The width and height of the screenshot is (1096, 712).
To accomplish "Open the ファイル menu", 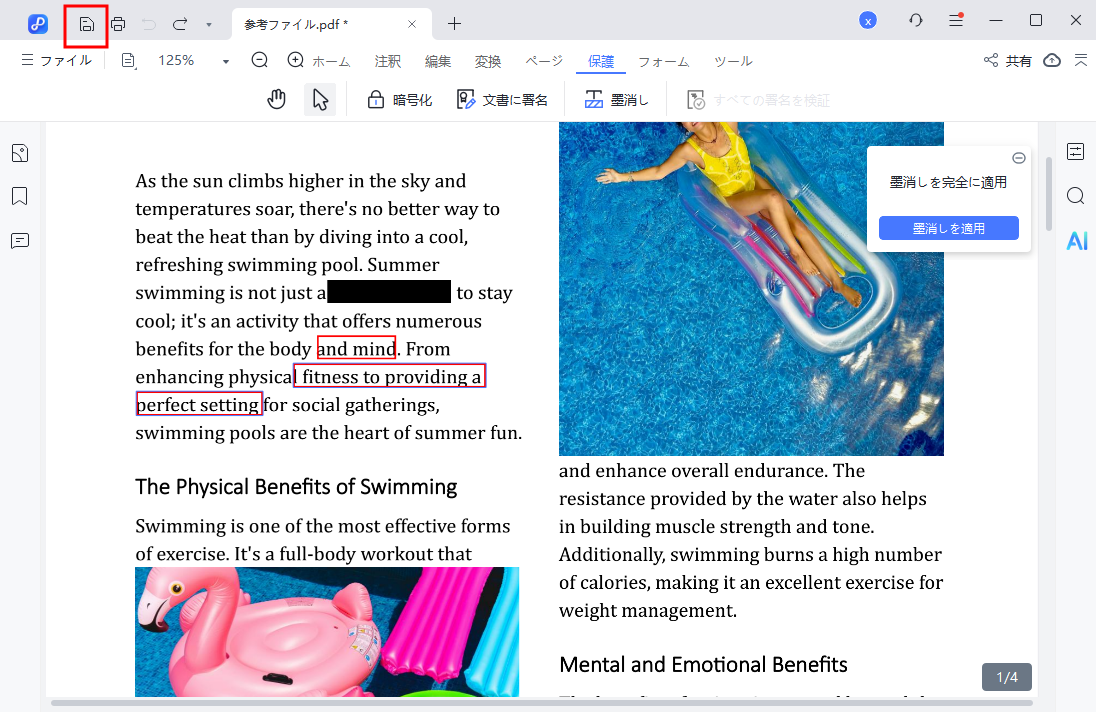I will pos(57,61).
